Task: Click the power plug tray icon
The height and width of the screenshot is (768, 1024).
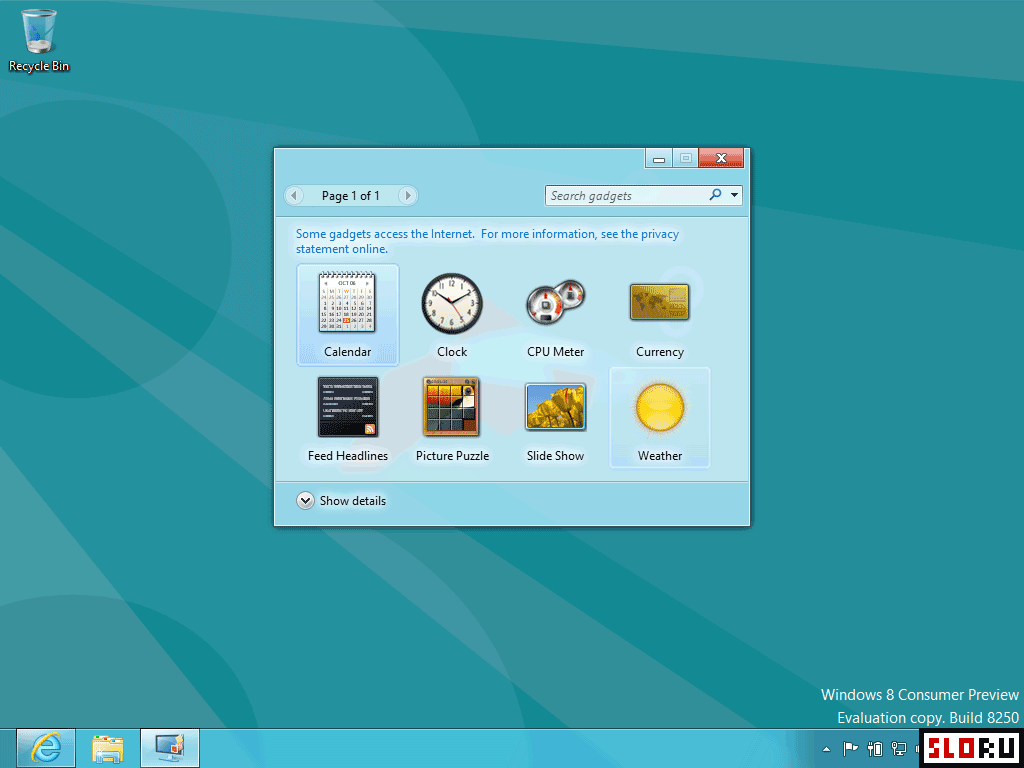Action: tap(875, 749)
